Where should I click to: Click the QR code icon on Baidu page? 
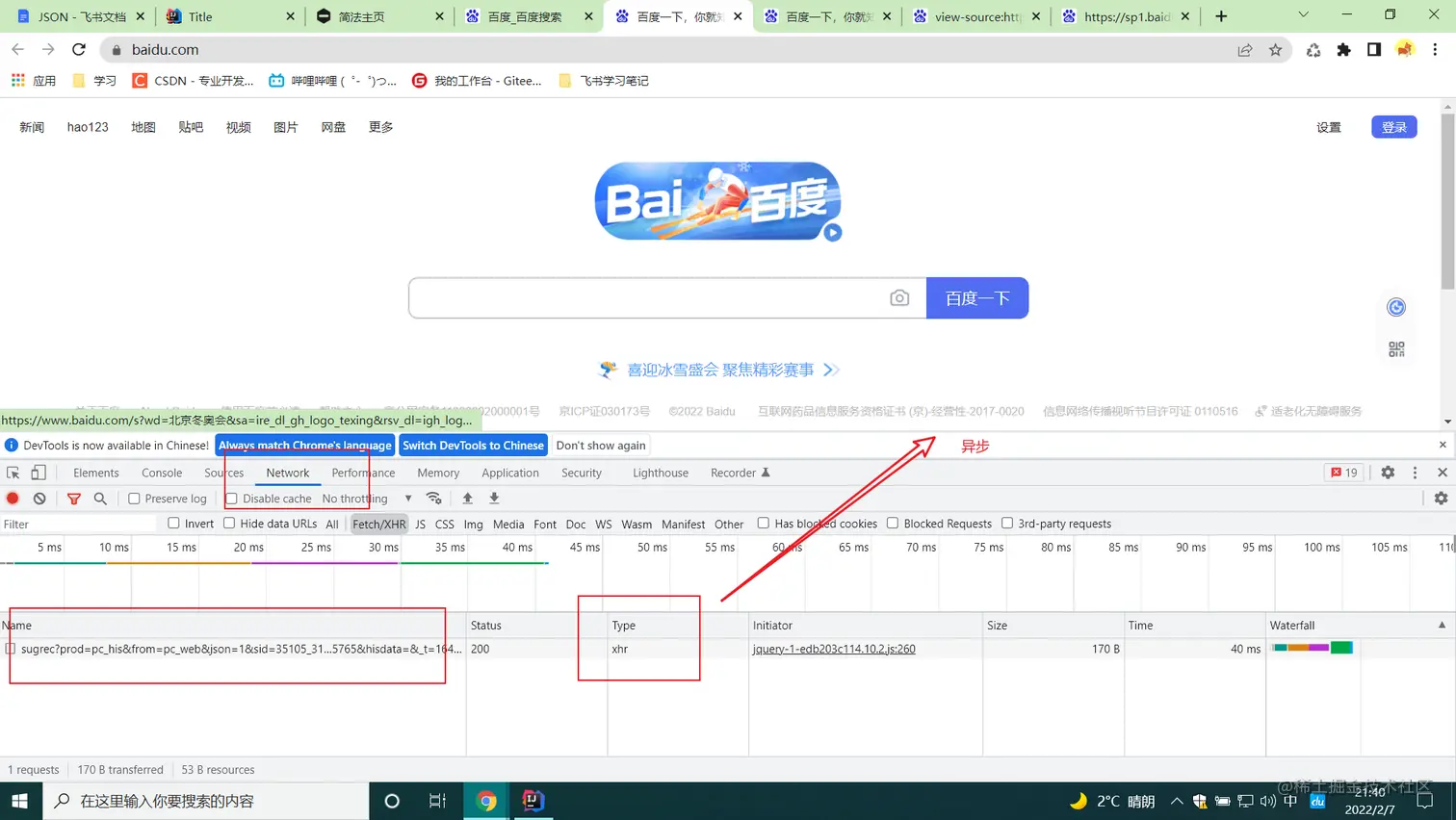pos(1396,349)
